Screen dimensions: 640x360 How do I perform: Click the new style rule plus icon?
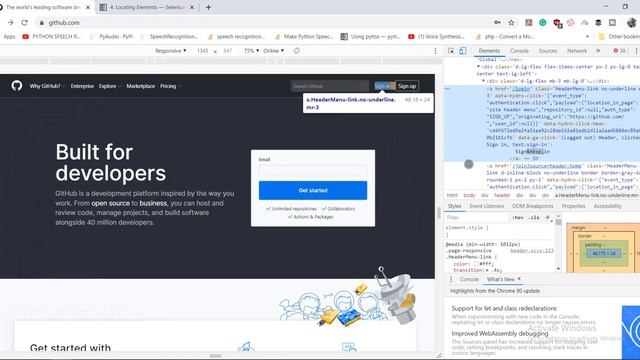point(548,217)
